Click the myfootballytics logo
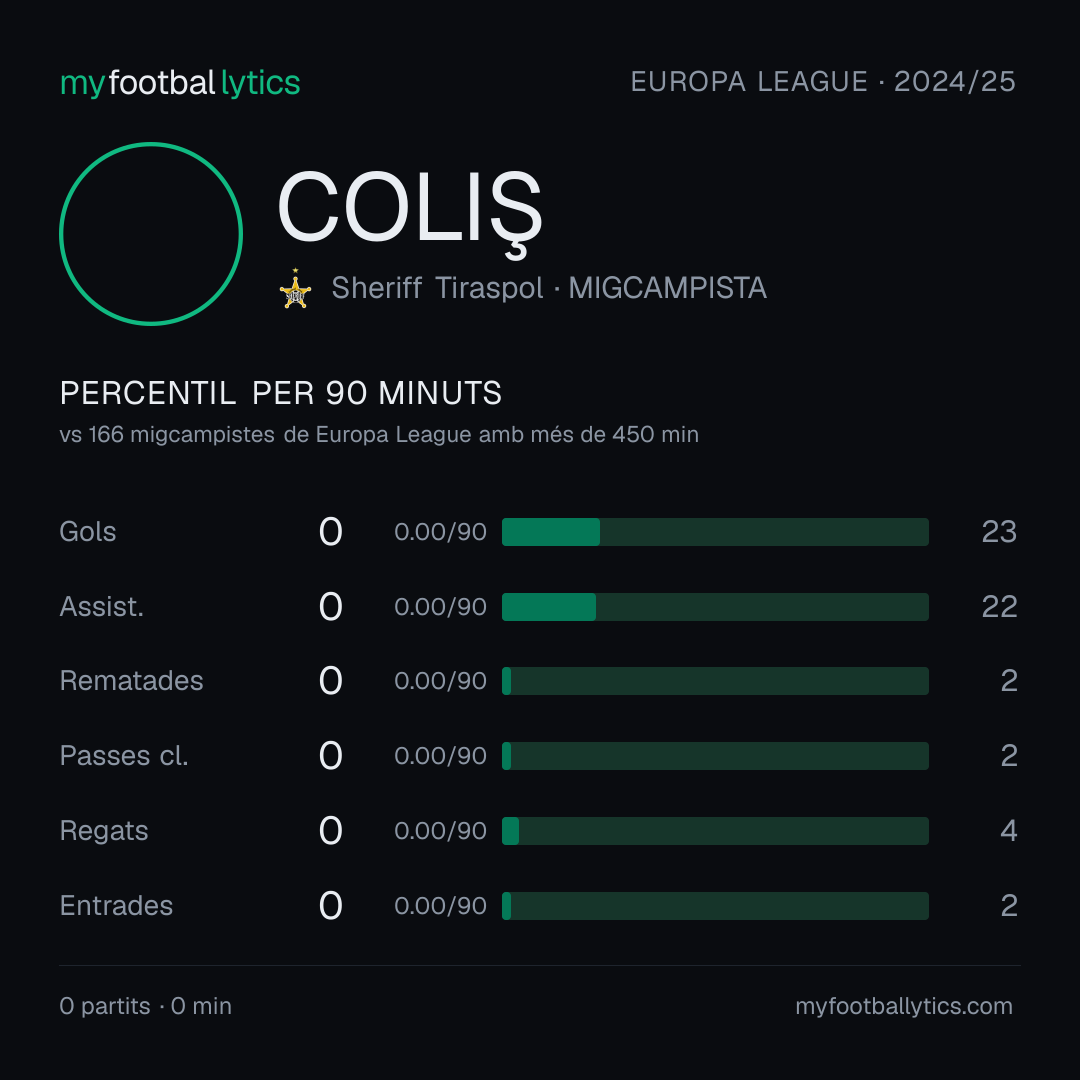 [180, 83]
